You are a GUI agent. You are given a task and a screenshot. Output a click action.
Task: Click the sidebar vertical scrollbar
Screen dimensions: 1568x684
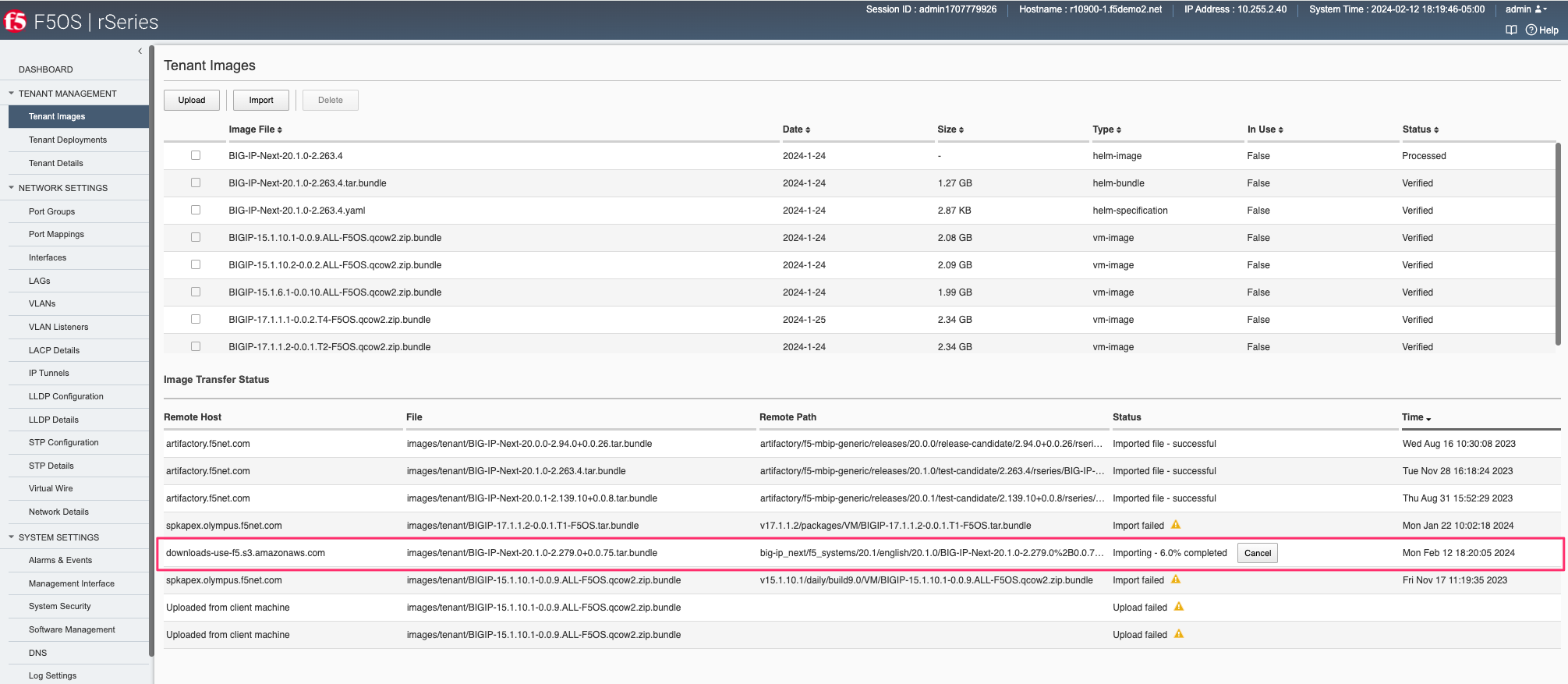(x=151, y=351)
